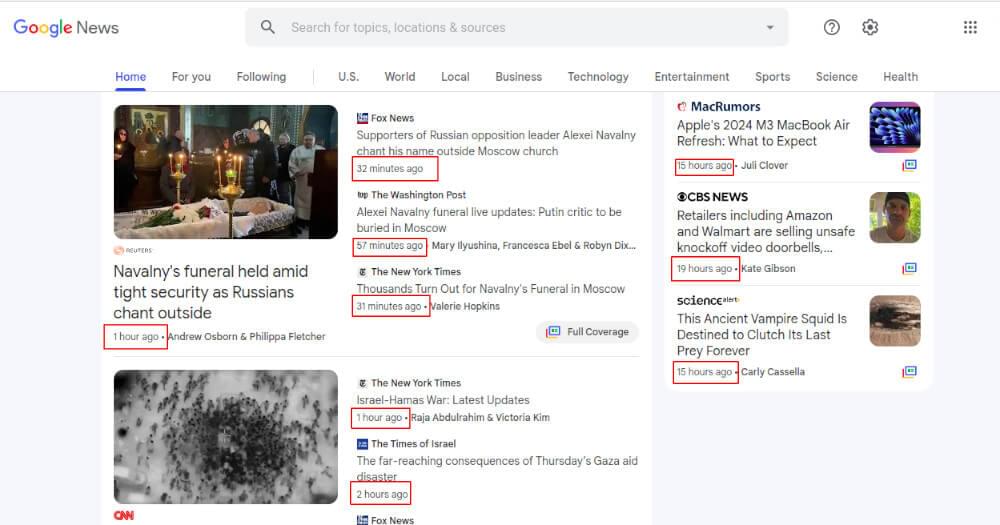Click the 57 minutes ago timestamp

390,246
